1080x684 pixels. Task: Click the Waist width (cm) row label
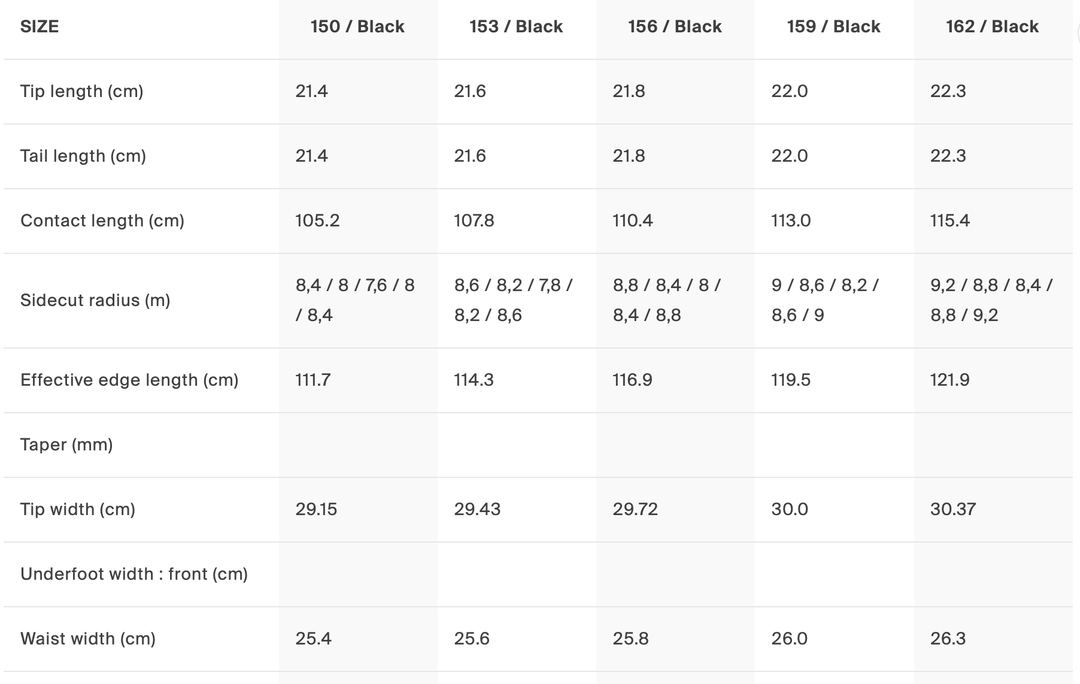pyautogui.click(x=88, y=639)
